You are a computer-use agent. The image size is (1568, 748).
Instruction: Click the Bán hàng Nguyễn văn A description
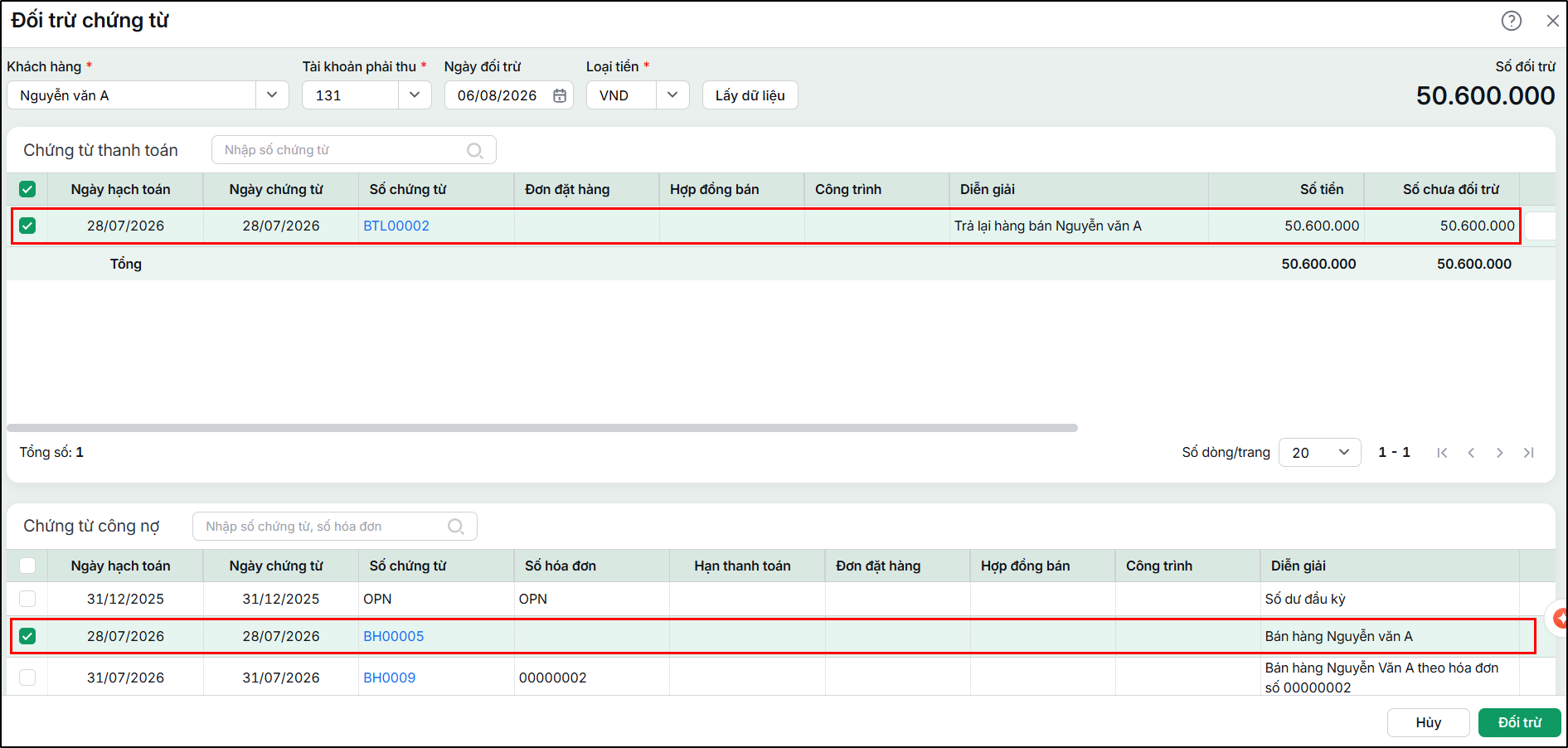[1338, 636]
